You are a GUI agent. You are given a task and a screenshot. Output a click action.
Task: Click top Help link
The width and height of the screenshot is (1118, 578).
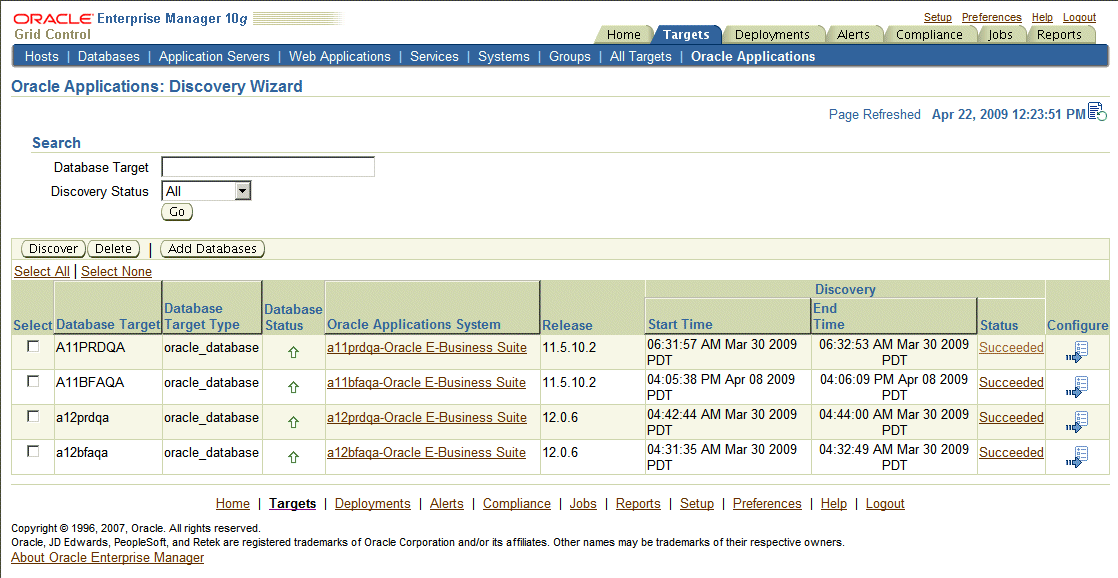tap(1042, 17)
